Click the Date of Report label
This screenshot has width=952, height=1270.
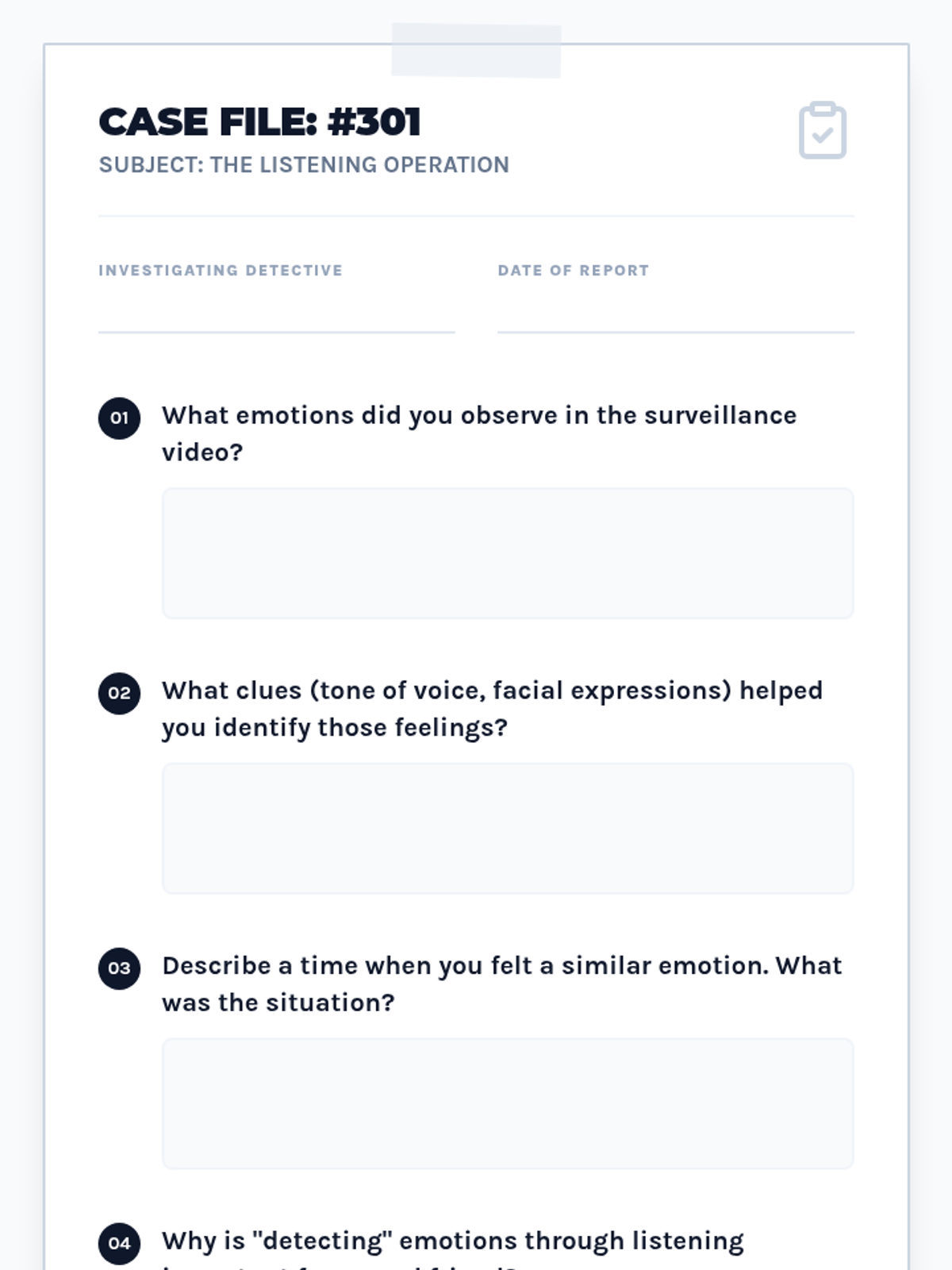[574, 271]
